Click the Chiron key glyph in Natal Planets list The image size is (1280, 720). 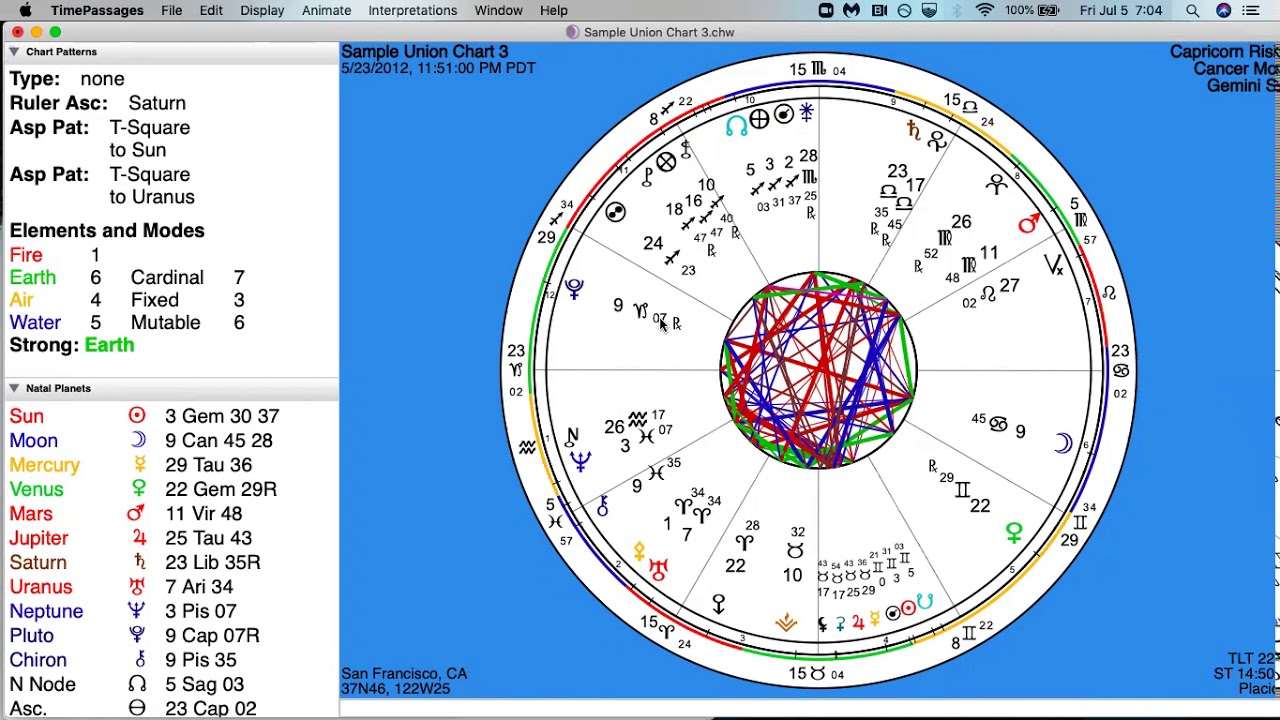(x=139, y=659)
